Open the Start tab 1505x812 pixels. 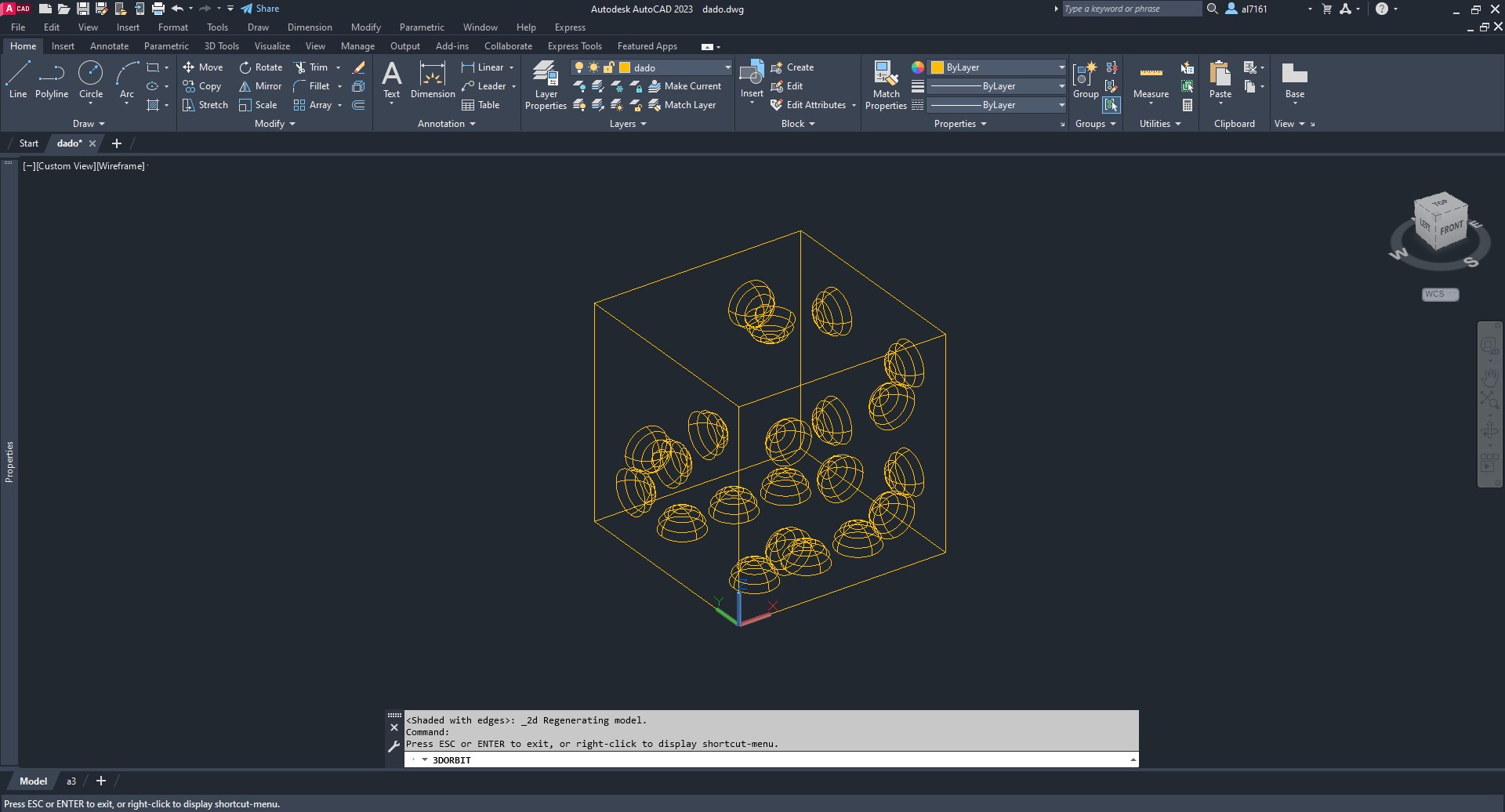(x=29, y=143)
